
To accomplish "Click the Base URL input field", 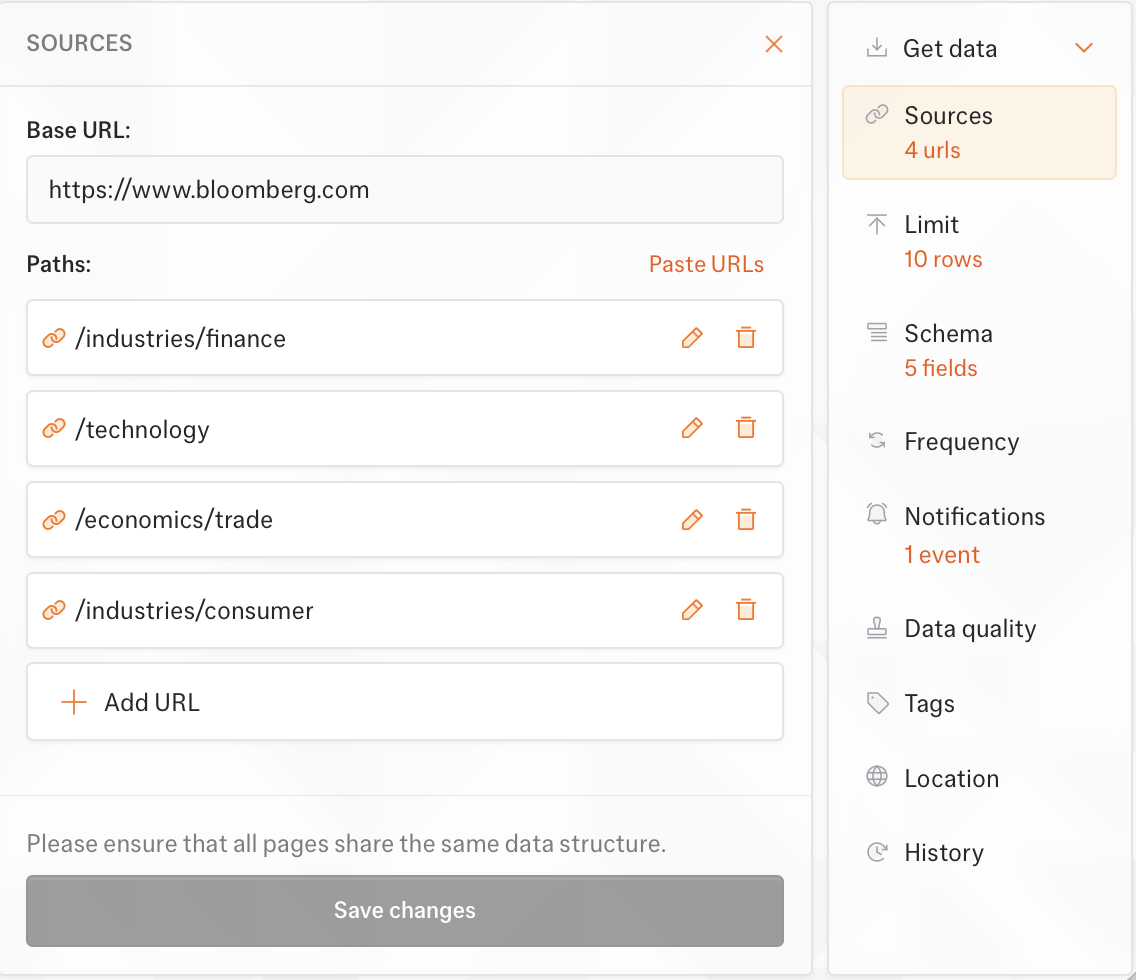I will 404,190.
